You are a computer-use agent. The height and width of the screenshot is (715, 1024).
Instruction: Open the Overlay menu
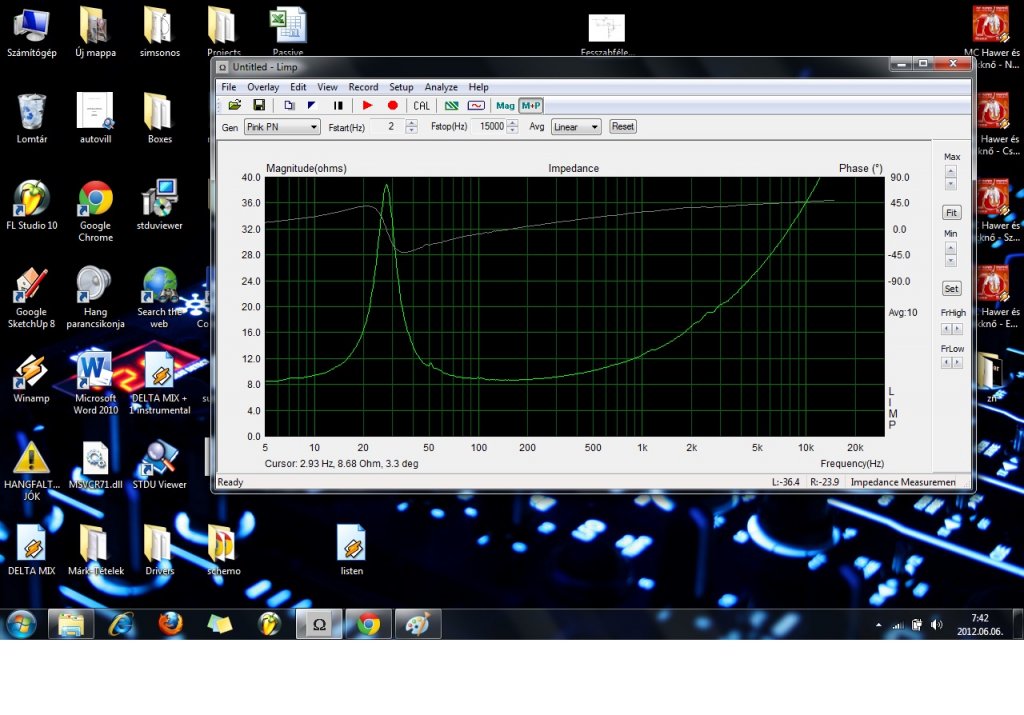[x=263, y=87]
